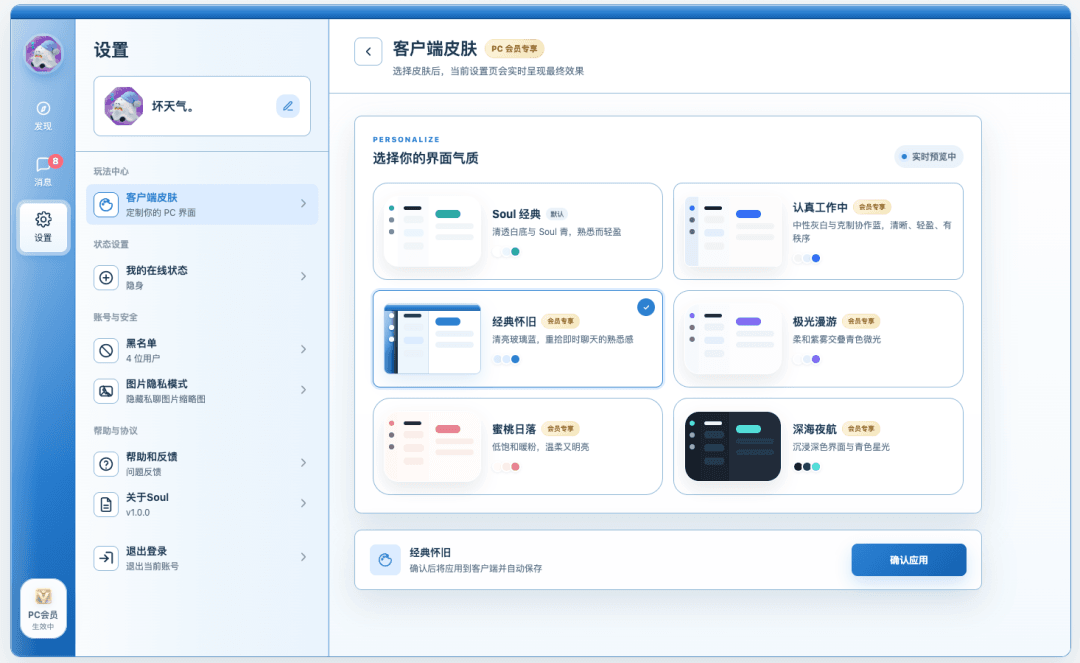Click the palette icon beside 经典怀旧 footer
The height and width of the screenshot is (663, 1080).
[385, 560]
